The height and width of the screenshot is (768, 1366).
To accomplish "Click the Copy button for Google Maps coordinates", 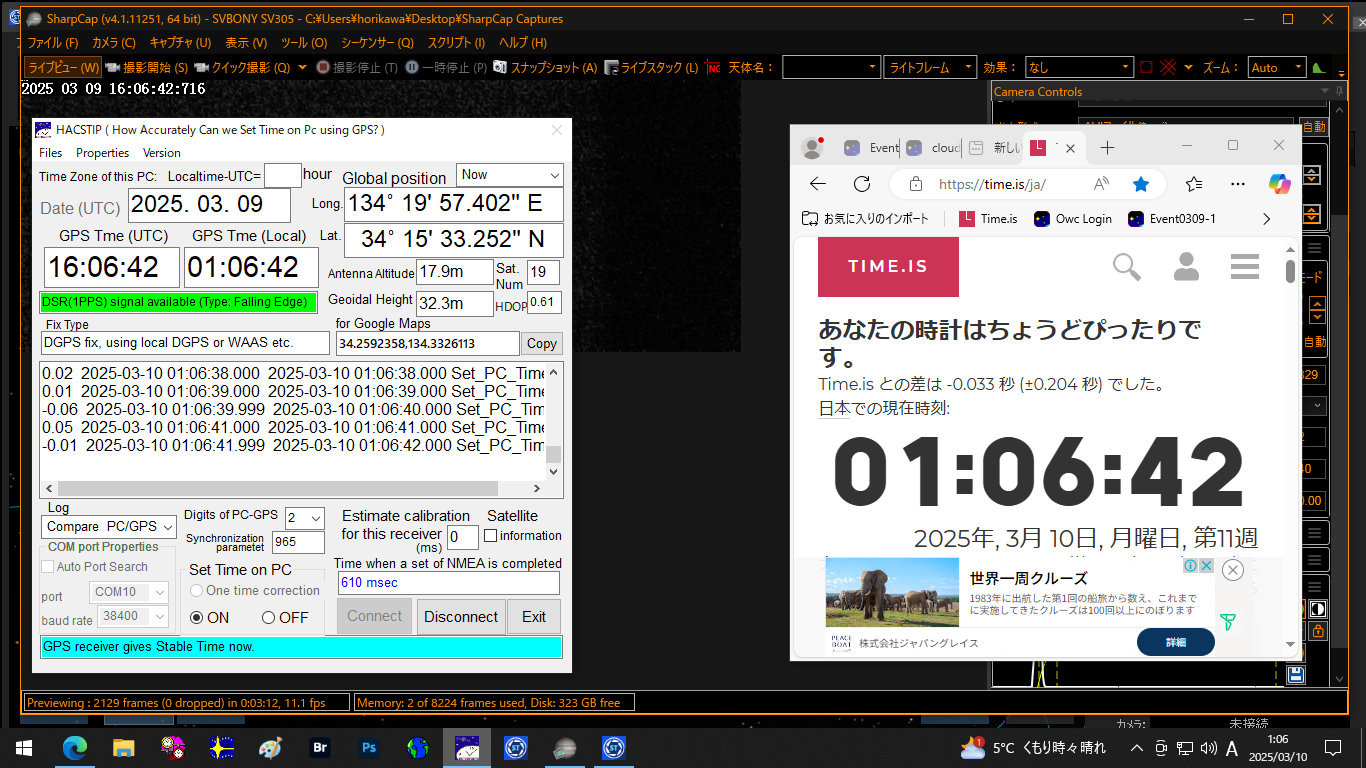I will click(x=541, y=344).
